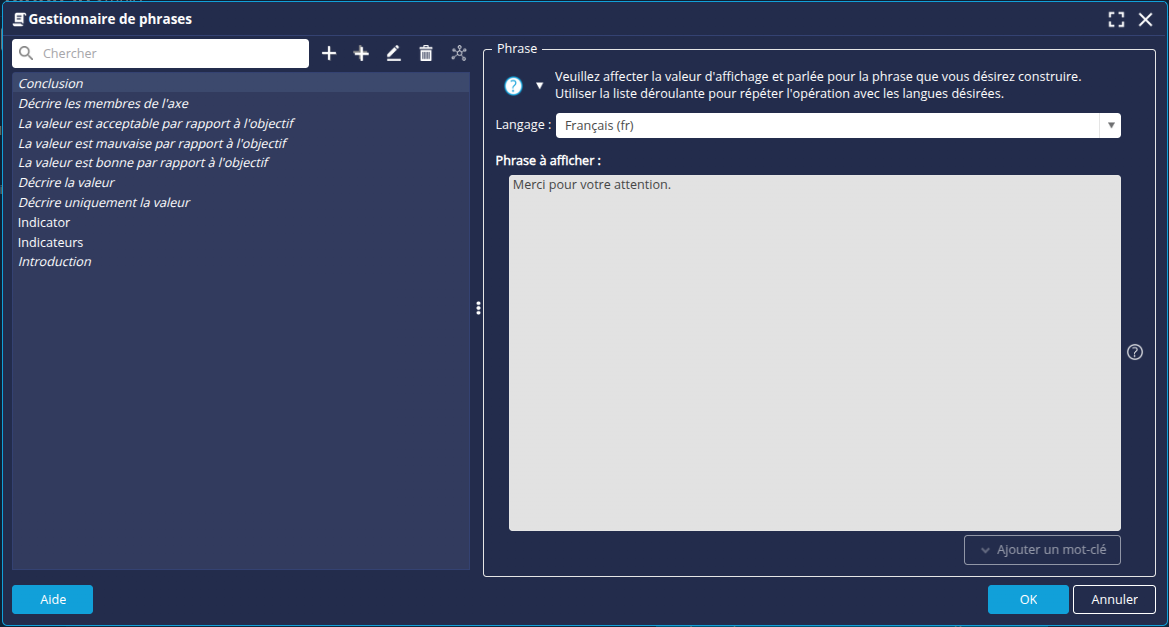Select 'Décrire les membres de l'axe' phrase
The image size is (1169, 627).
(103, 104)
